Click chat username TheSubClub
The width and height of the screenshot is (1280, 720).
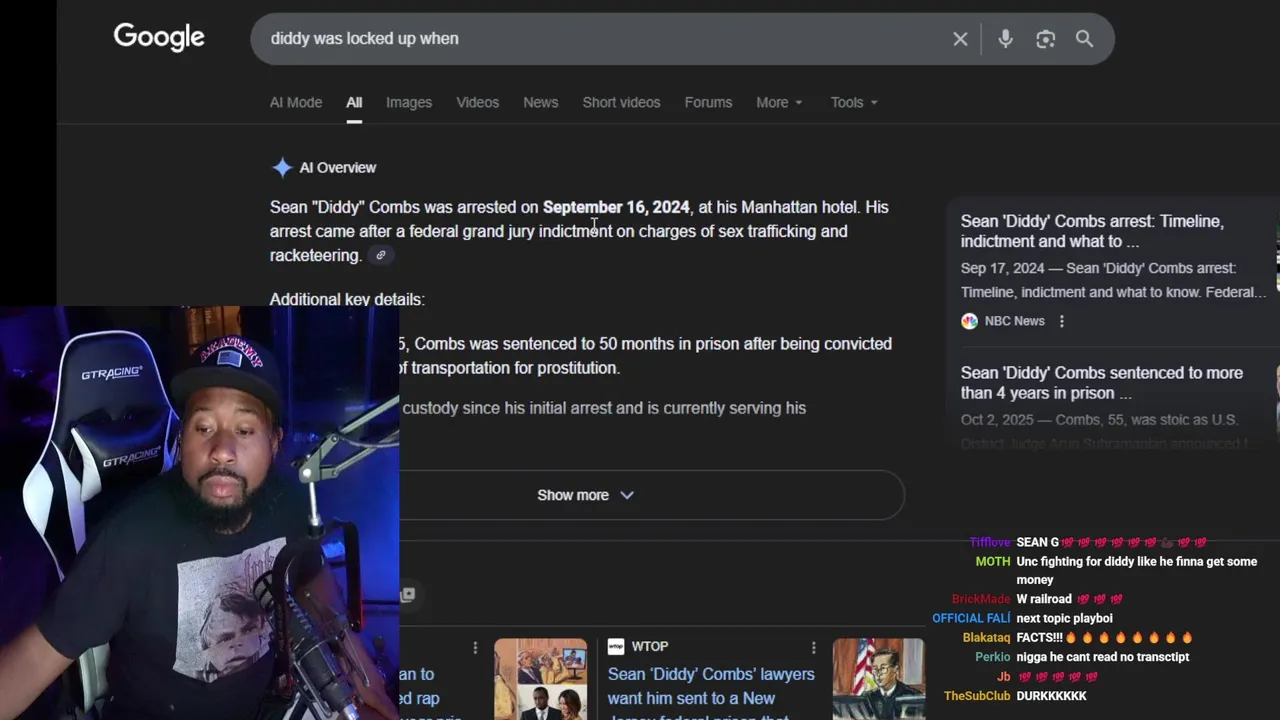[x=977, y=696]
